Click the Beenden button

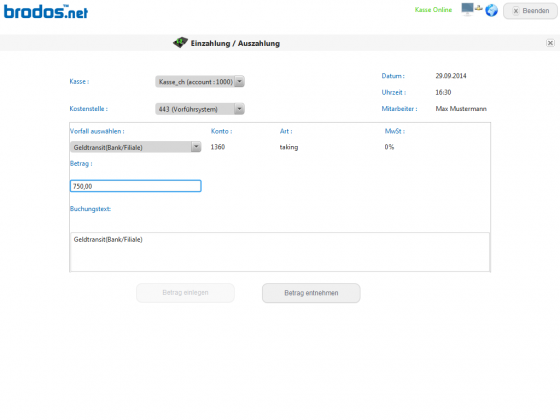(x=530, y=11)
